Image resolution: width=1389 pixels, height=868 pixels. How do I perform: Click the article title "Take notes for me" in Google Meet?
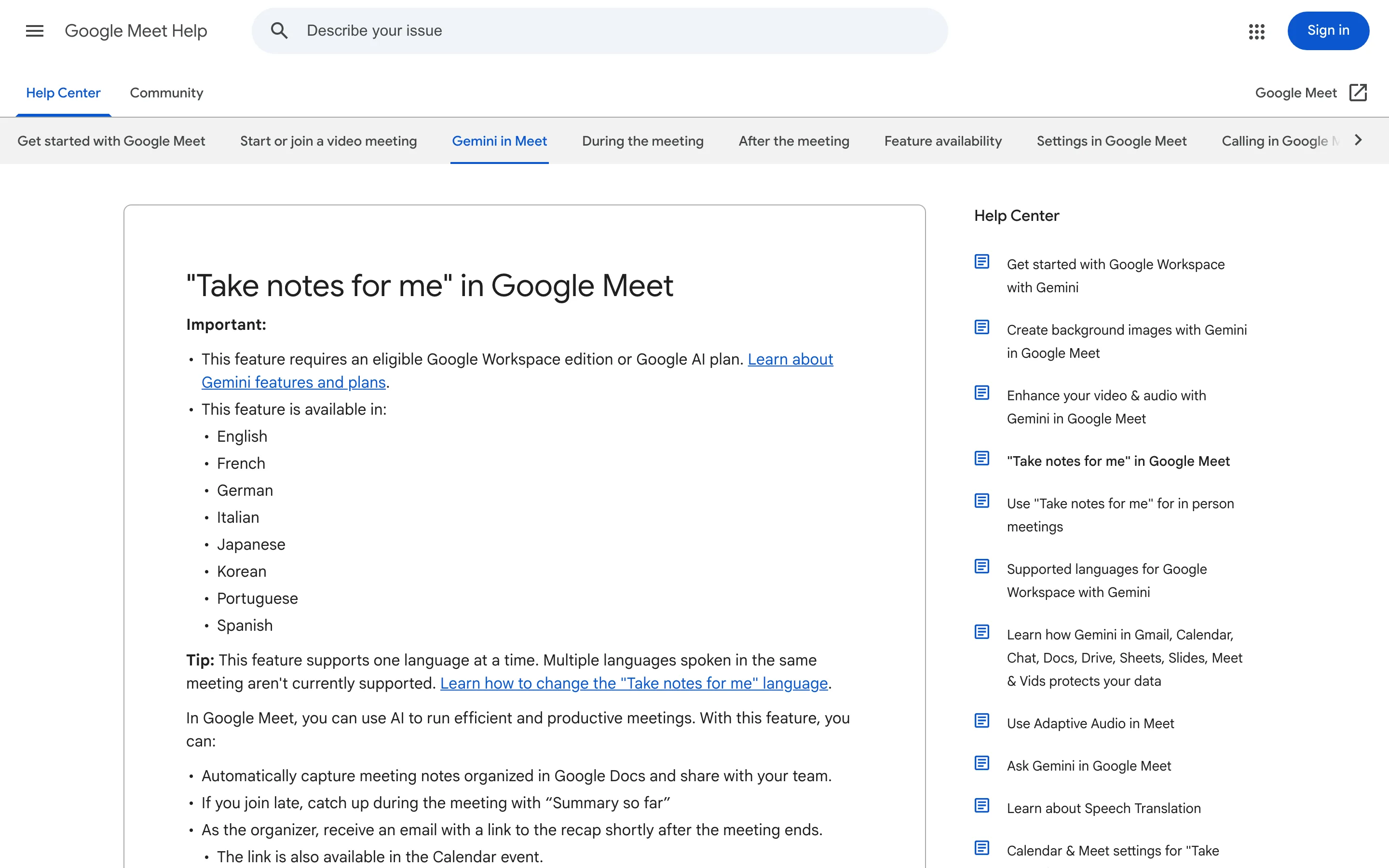429,285
